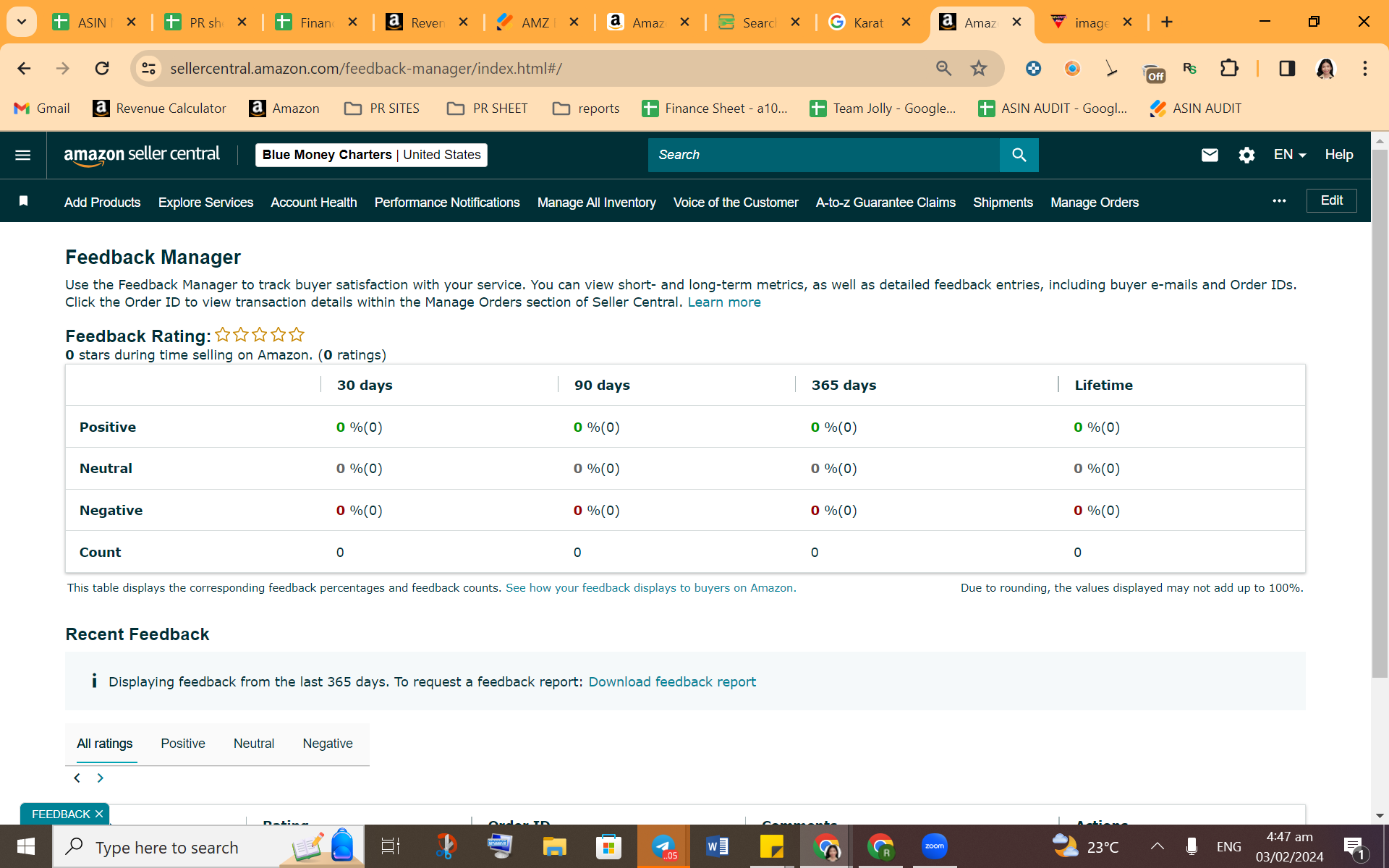Click the next page chevron under rating tabs
1389x868 pixels.
101,778
